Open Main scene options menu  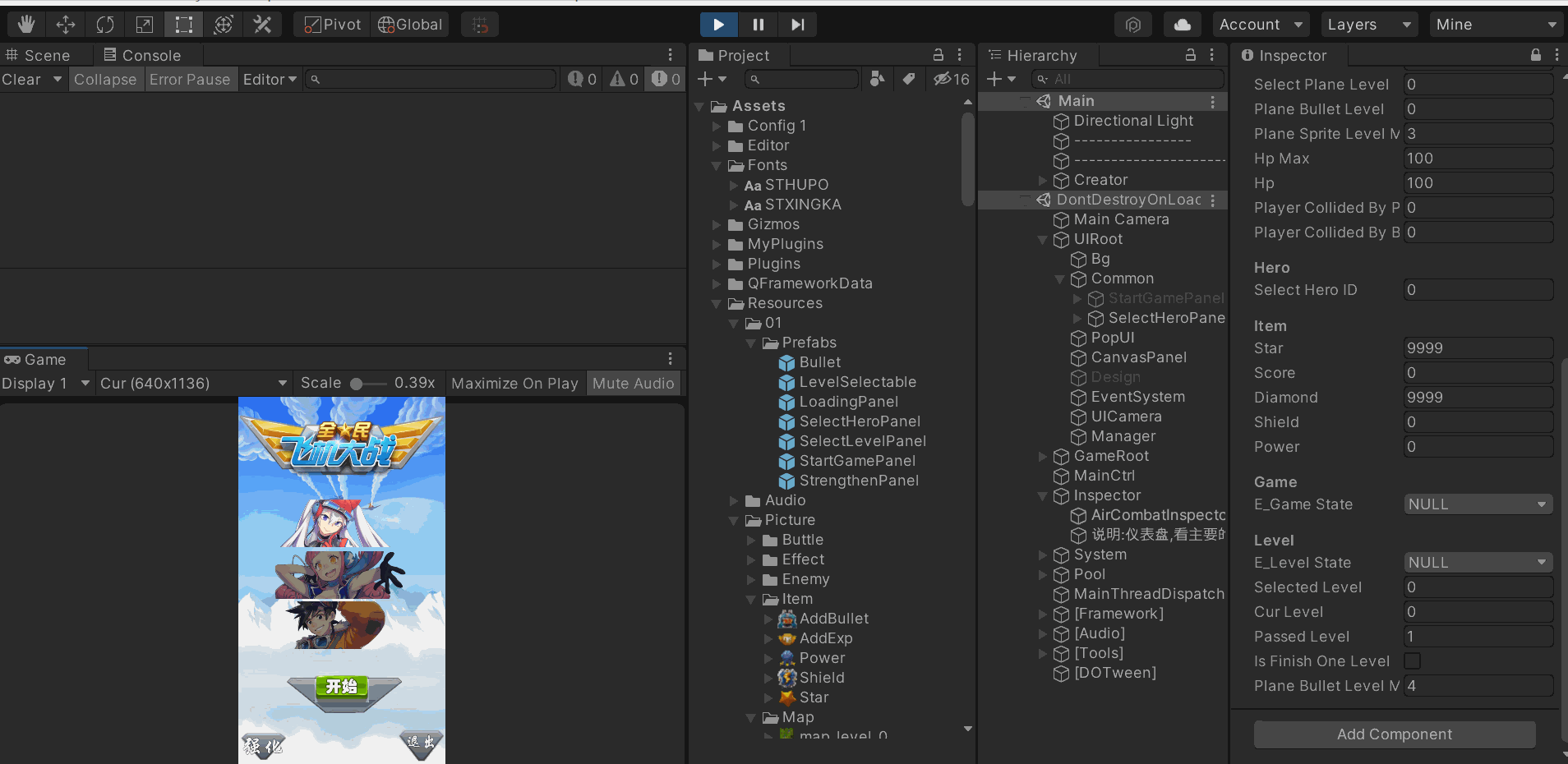pos(1213,101)
